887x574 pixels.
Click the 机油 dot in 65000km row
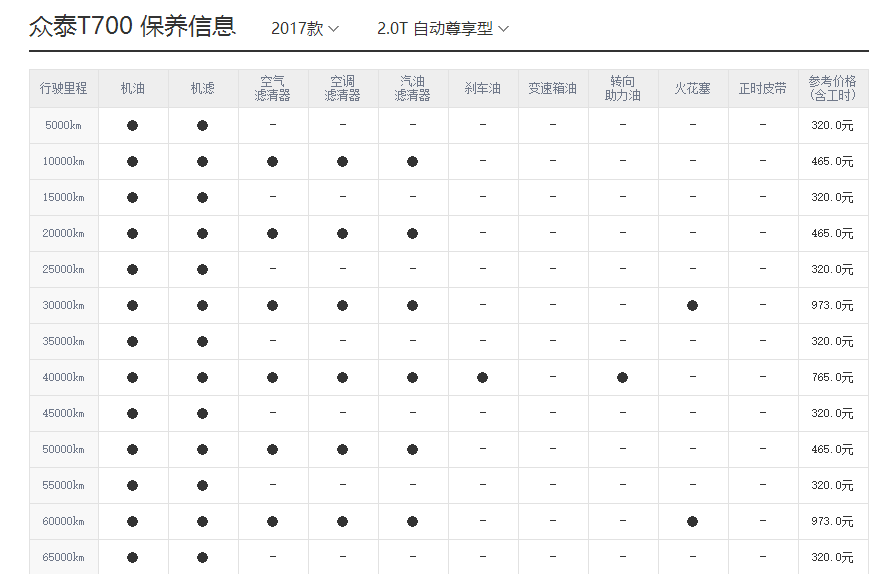click(x=132, y=557)
